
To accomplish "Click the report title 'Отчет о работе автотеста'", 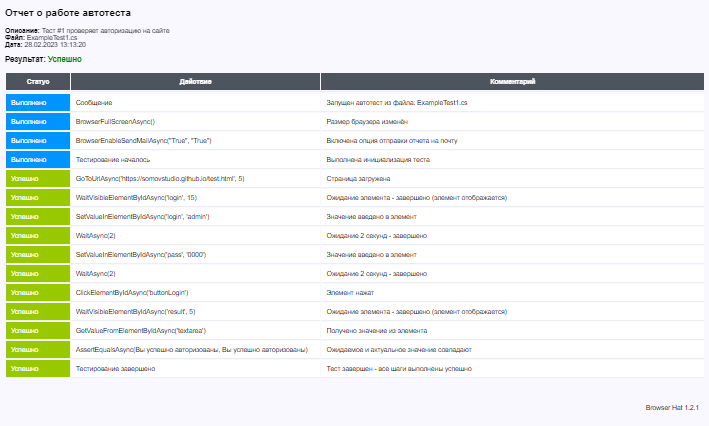I will point(67,12).
